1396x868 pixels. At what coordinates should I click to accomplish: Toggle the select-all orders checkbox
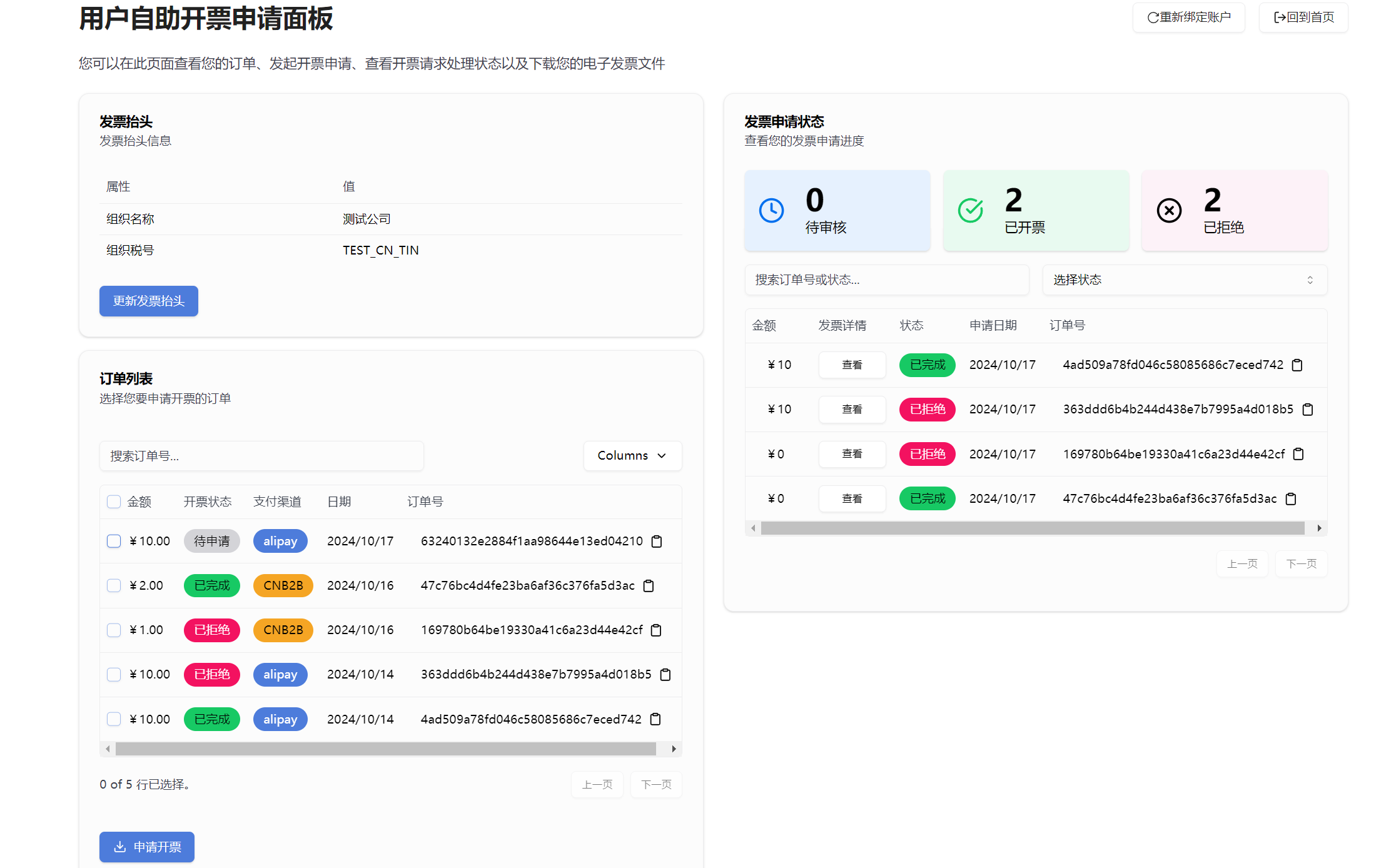coord(114,502)
